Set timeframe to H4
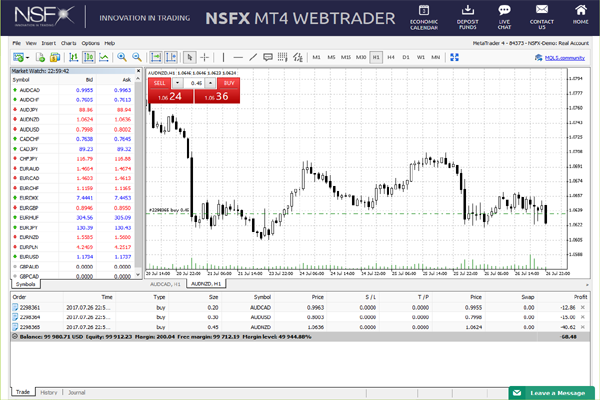Image resolution: width=600 pixels, height=400 pixels. click(391, 57)
